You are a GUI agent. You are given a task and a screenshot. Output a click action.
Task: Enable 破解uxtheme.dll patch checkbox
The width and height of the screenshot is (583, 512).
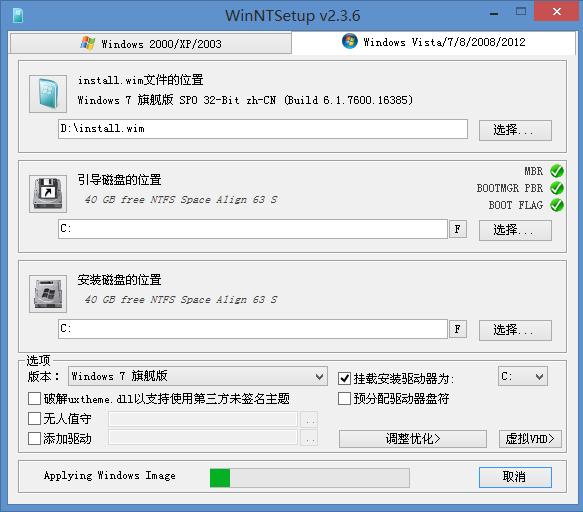[34, 399]
